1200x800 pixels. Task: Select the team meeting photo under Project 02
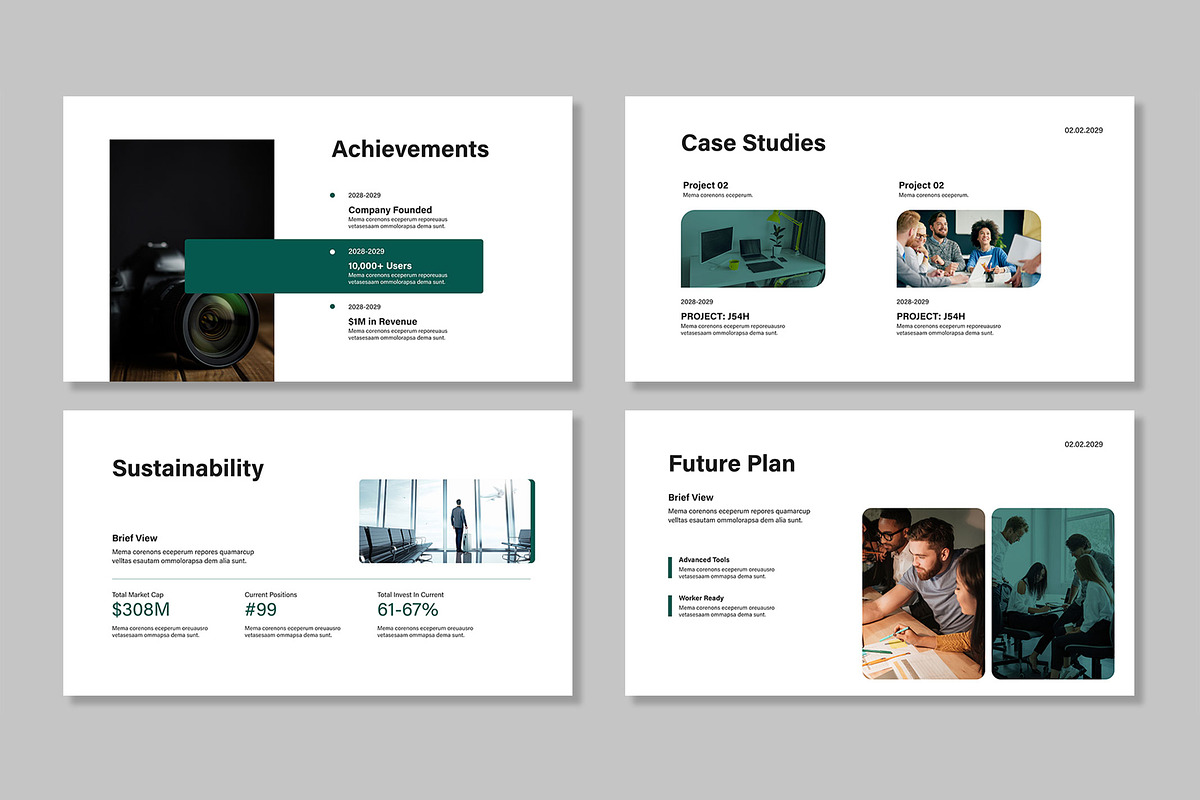click(967, 248)
